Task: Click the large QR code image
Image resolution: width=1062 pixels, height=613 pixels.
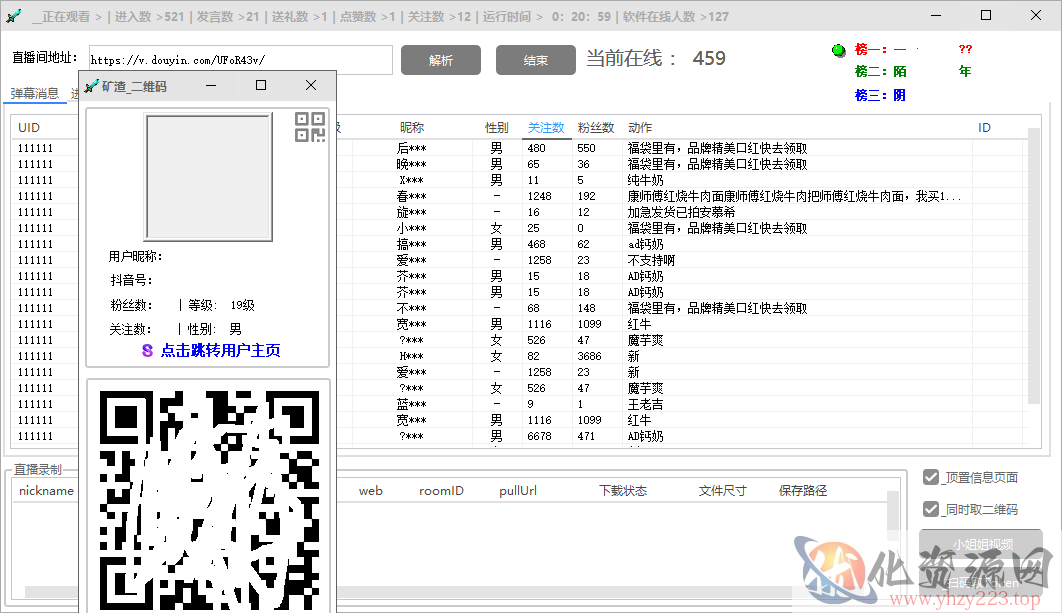Action: tap(209, 500)
